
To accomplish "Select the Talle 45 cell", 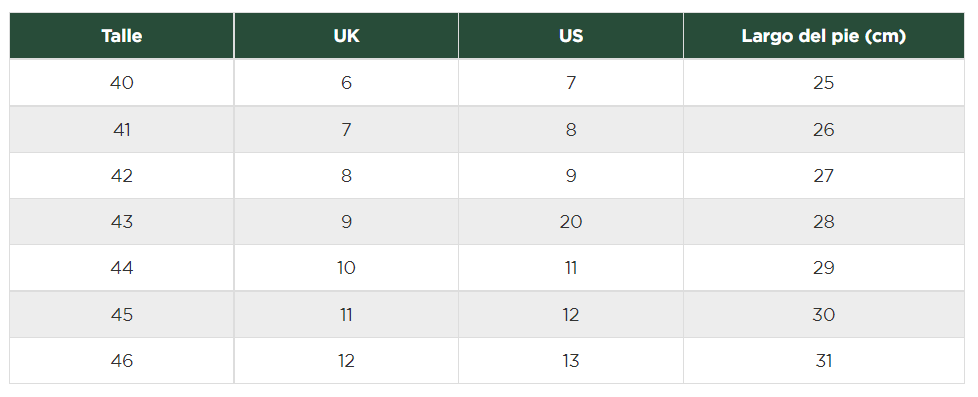I will coord(122,315).
